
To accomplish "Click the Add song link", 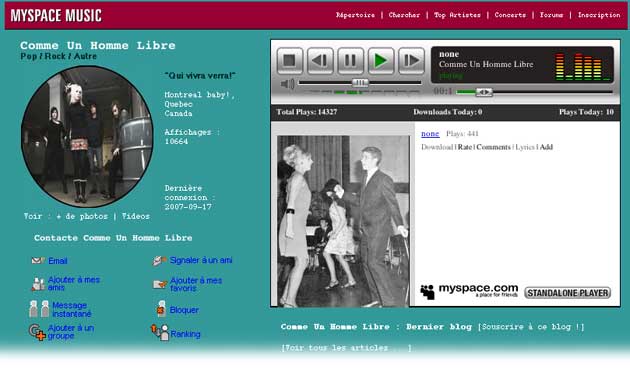I will click(x=546, y=147).
